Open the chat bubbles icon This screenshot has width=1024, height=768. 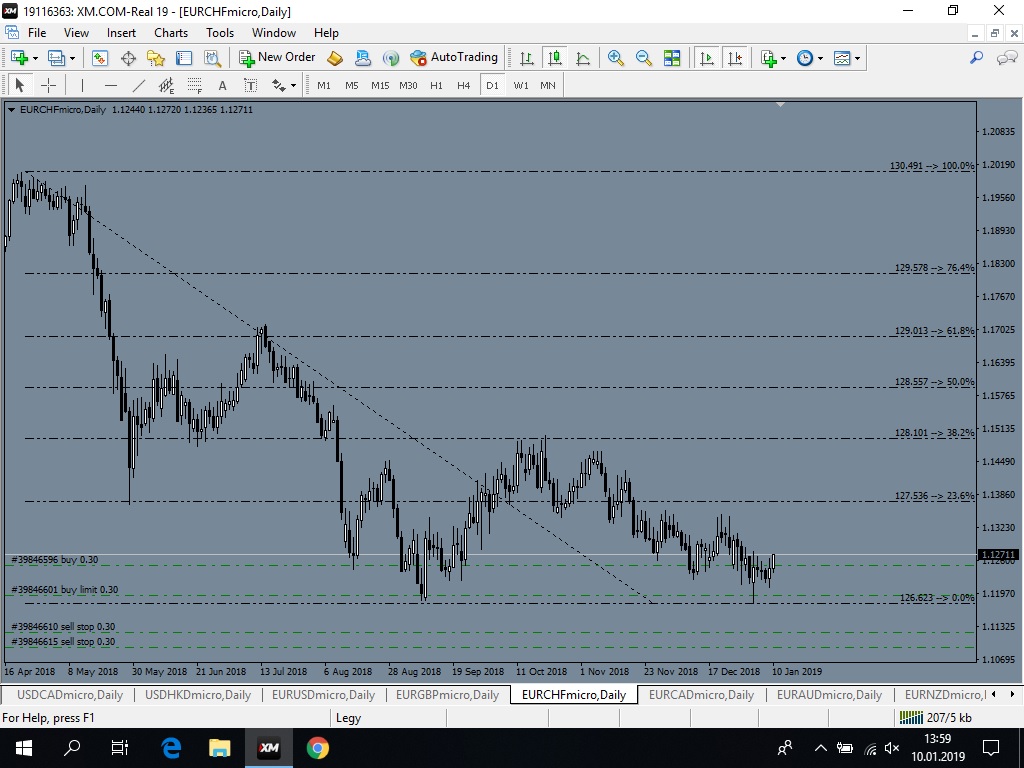click(x=1006, y=58)
